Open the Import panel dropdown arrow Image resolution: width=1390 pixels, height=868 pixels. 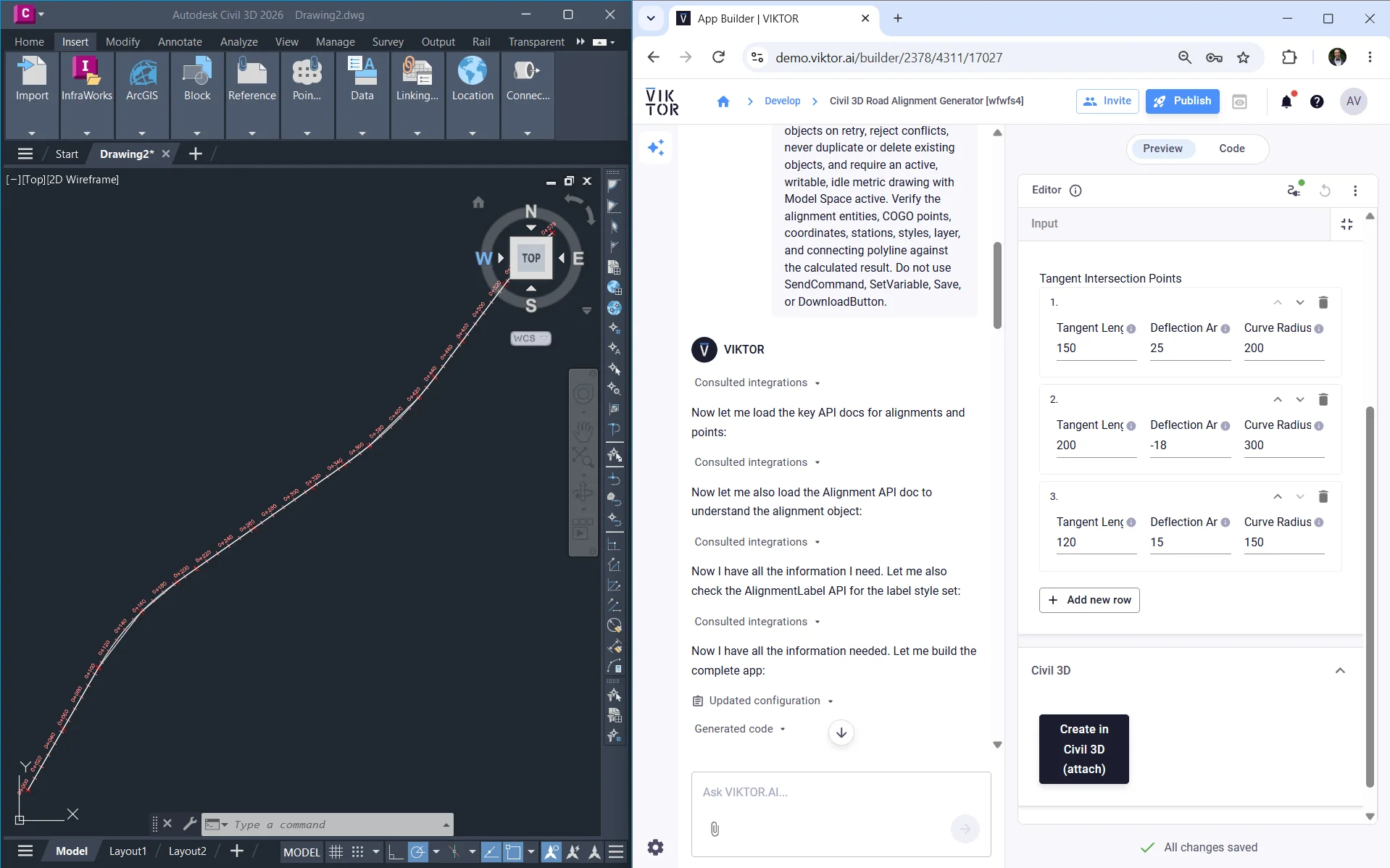point(32,133)
